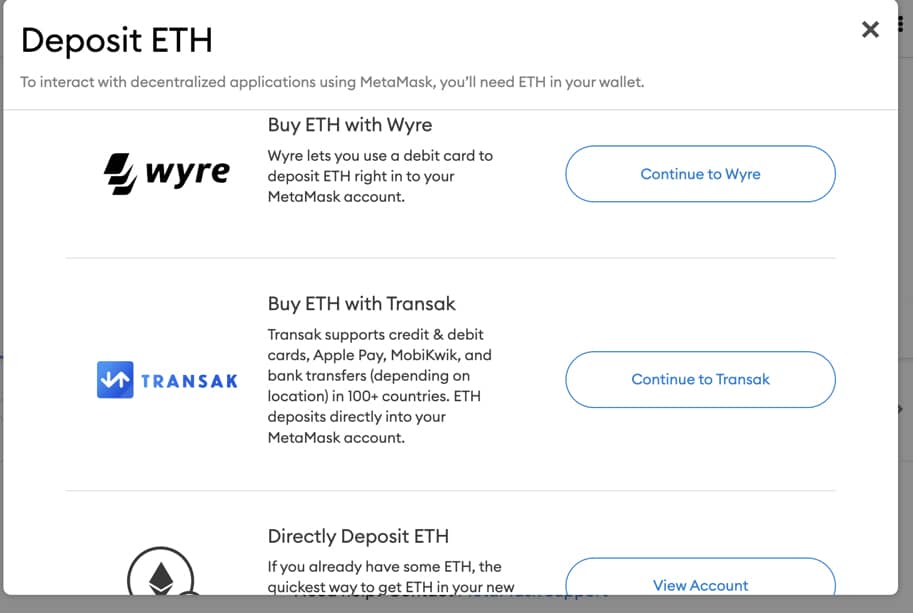913x613 pixels.
Task: Click the partially hidden support link at bottom
Action: coord(536,594)
